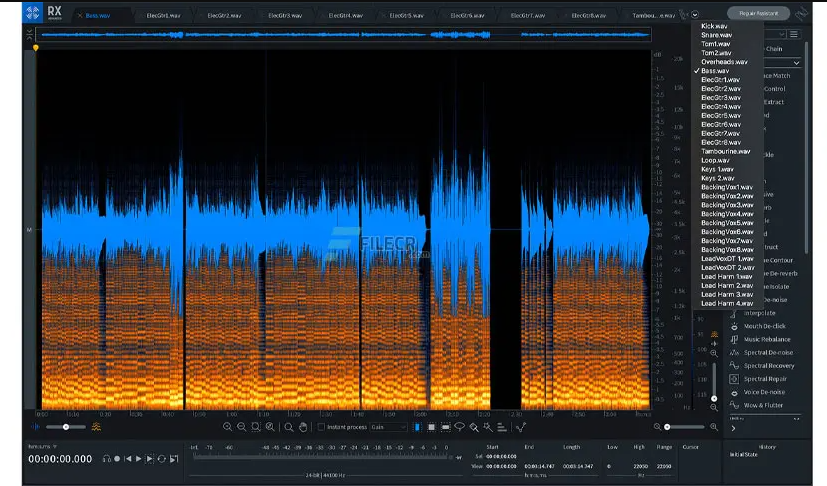Select the Time selection tool
This screenshot has width=827, height=486.
coord(417,427)
